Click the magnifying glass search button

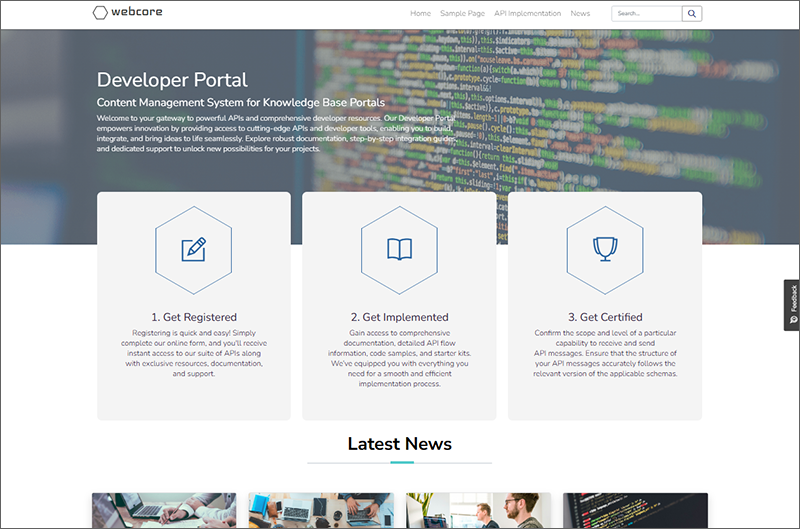(x=692, y=14)
